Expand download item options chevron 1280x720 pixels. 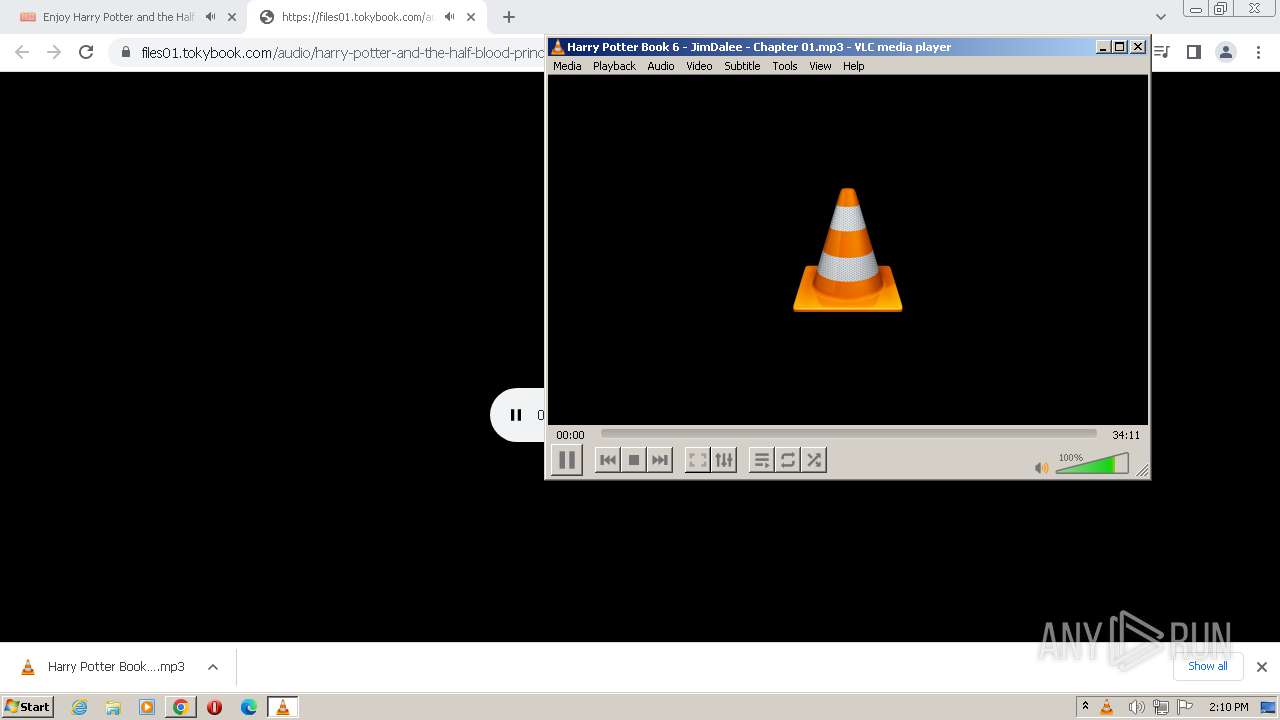pos(213,667)
